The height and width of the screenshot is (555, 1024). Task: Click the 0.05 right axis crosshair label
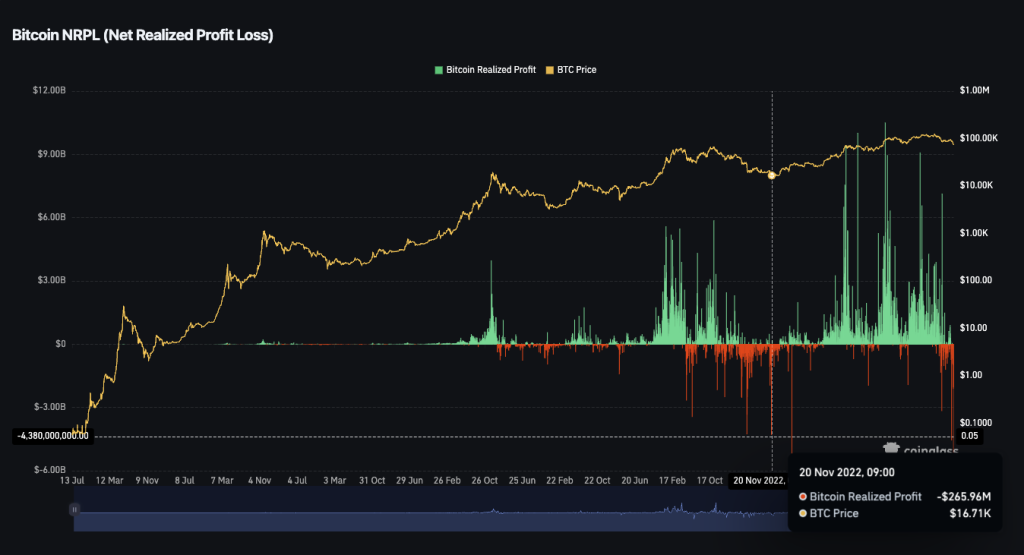click(969, 436)
